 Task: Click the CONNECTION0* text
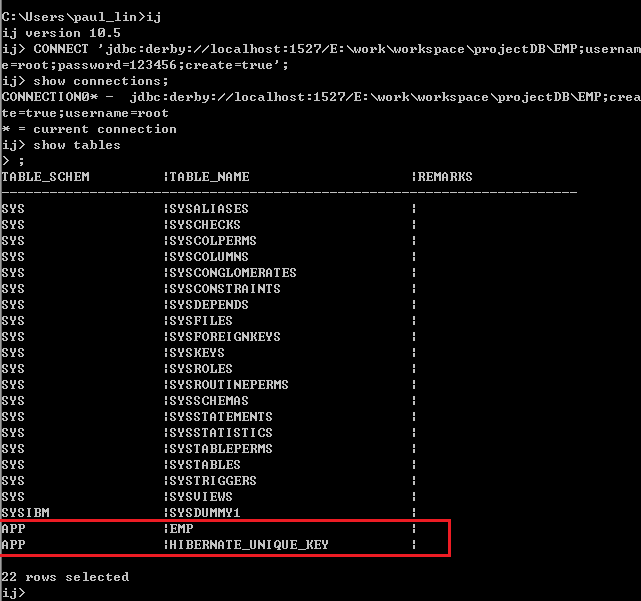(x=49, y=97)
